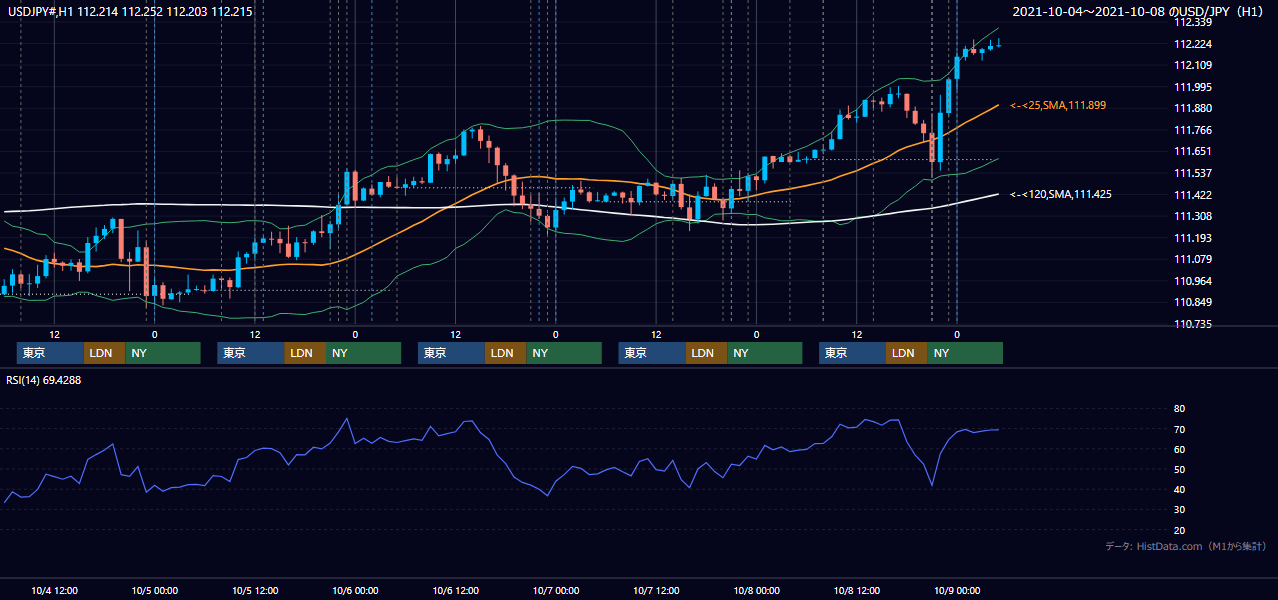1278x600 pixels.
Task: Click RSI scale value 60
Action: pos(1179,449)
